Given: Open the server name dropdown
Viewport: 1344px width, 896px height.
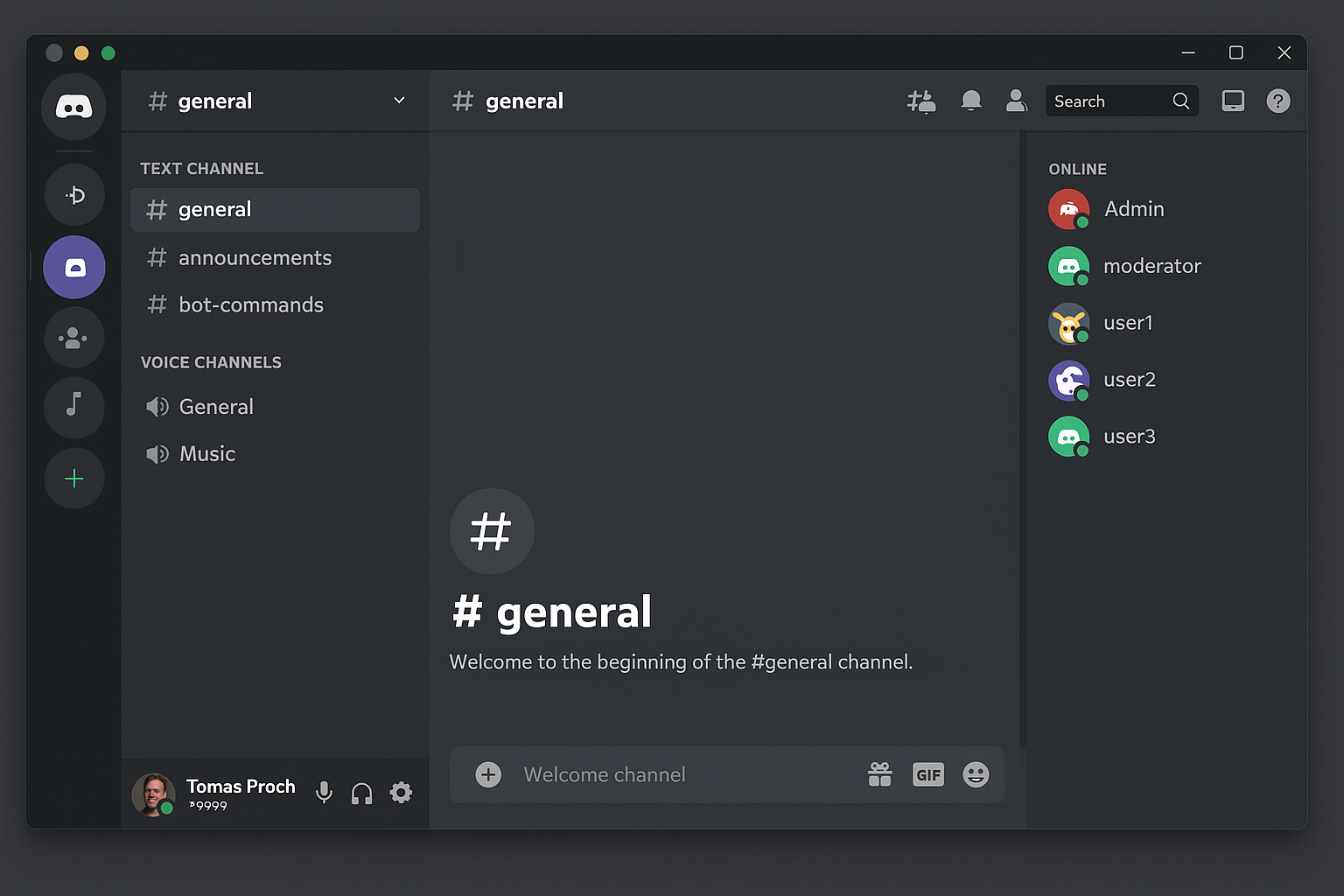Looking at the screenshot, I should click(x=399, y=101).
